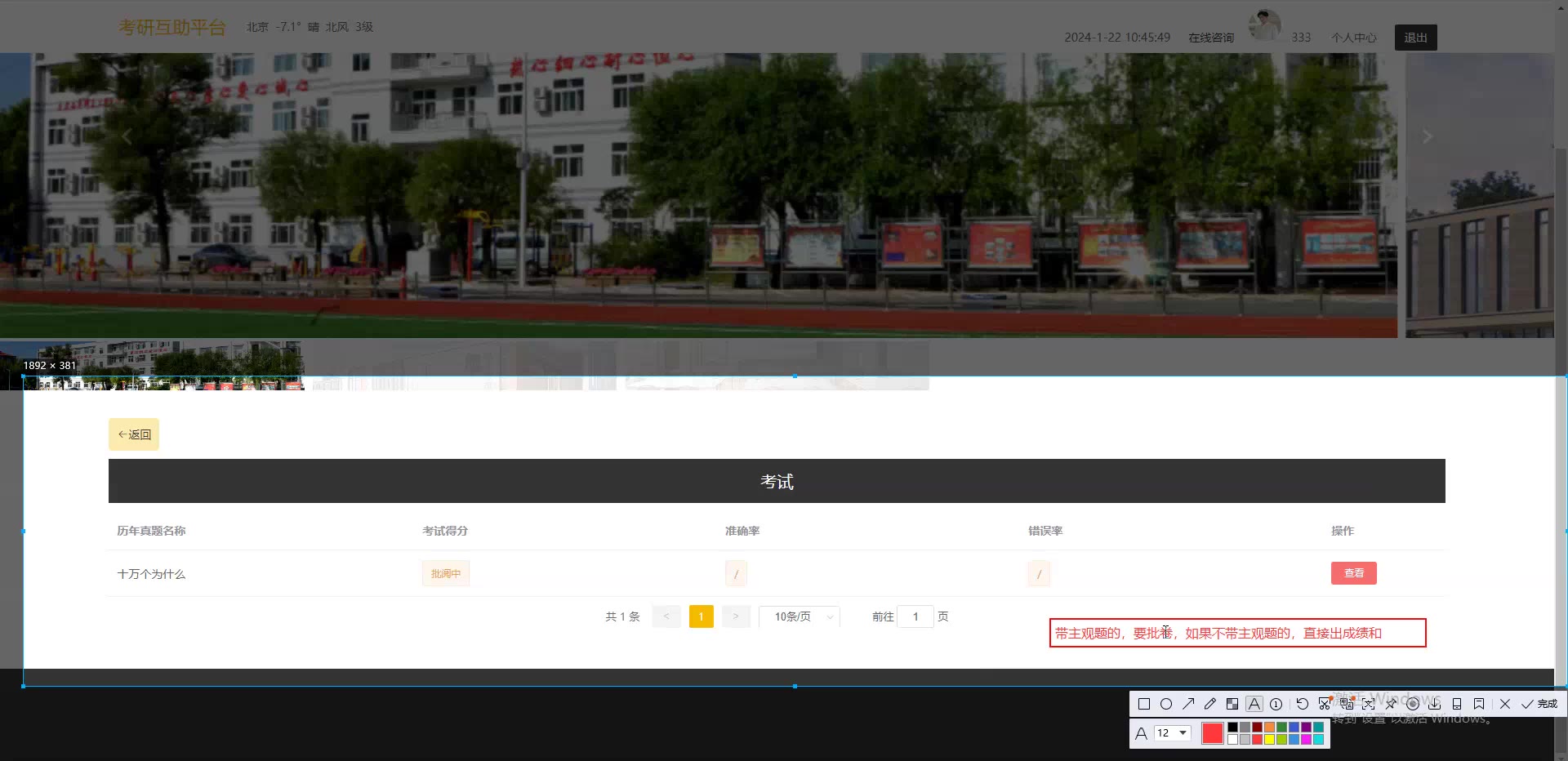
Task: Open 在线咨询 online consultation
Action: pos(1211,38)
